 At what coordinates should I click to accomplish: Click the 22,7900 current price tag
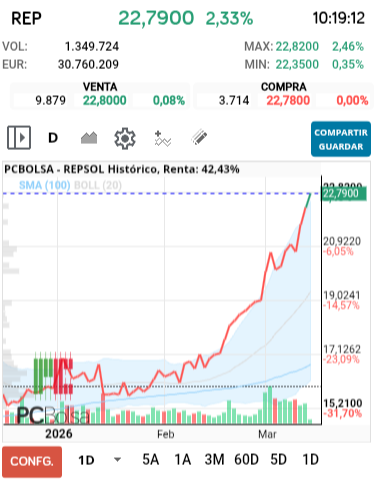click(344, 193)
